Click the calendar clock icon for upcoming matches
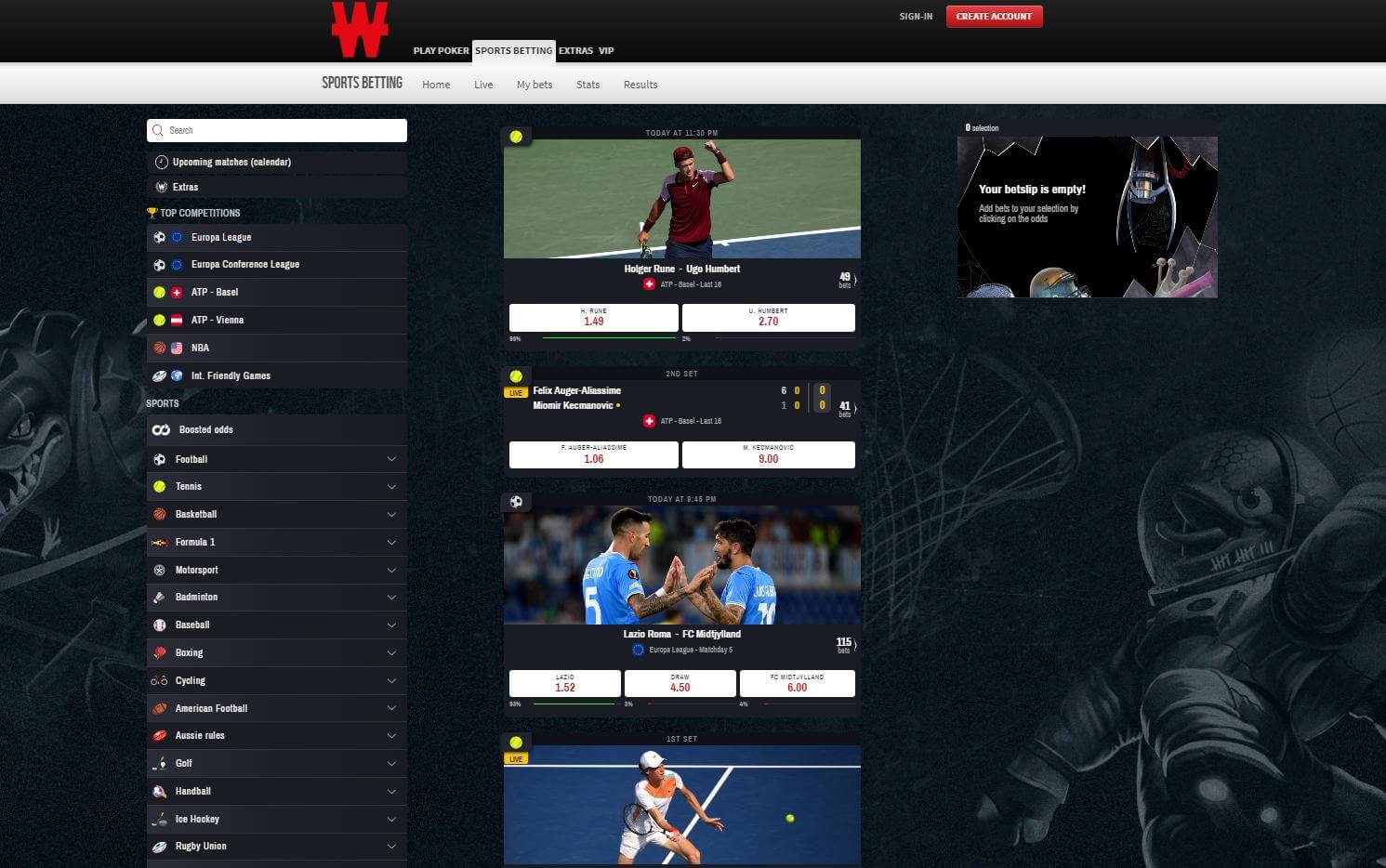Viewport: 1386px width, 868px height. pos(161,162)
